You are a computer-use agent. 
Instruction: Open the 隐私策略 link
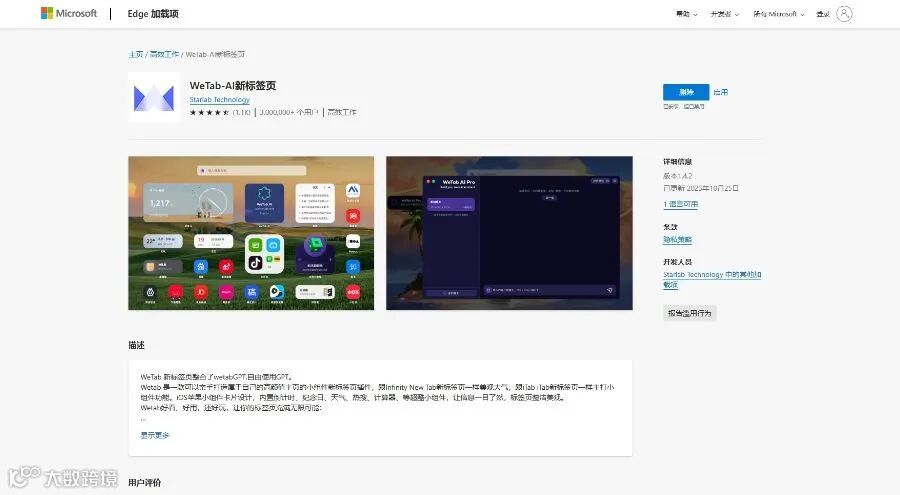678,240
